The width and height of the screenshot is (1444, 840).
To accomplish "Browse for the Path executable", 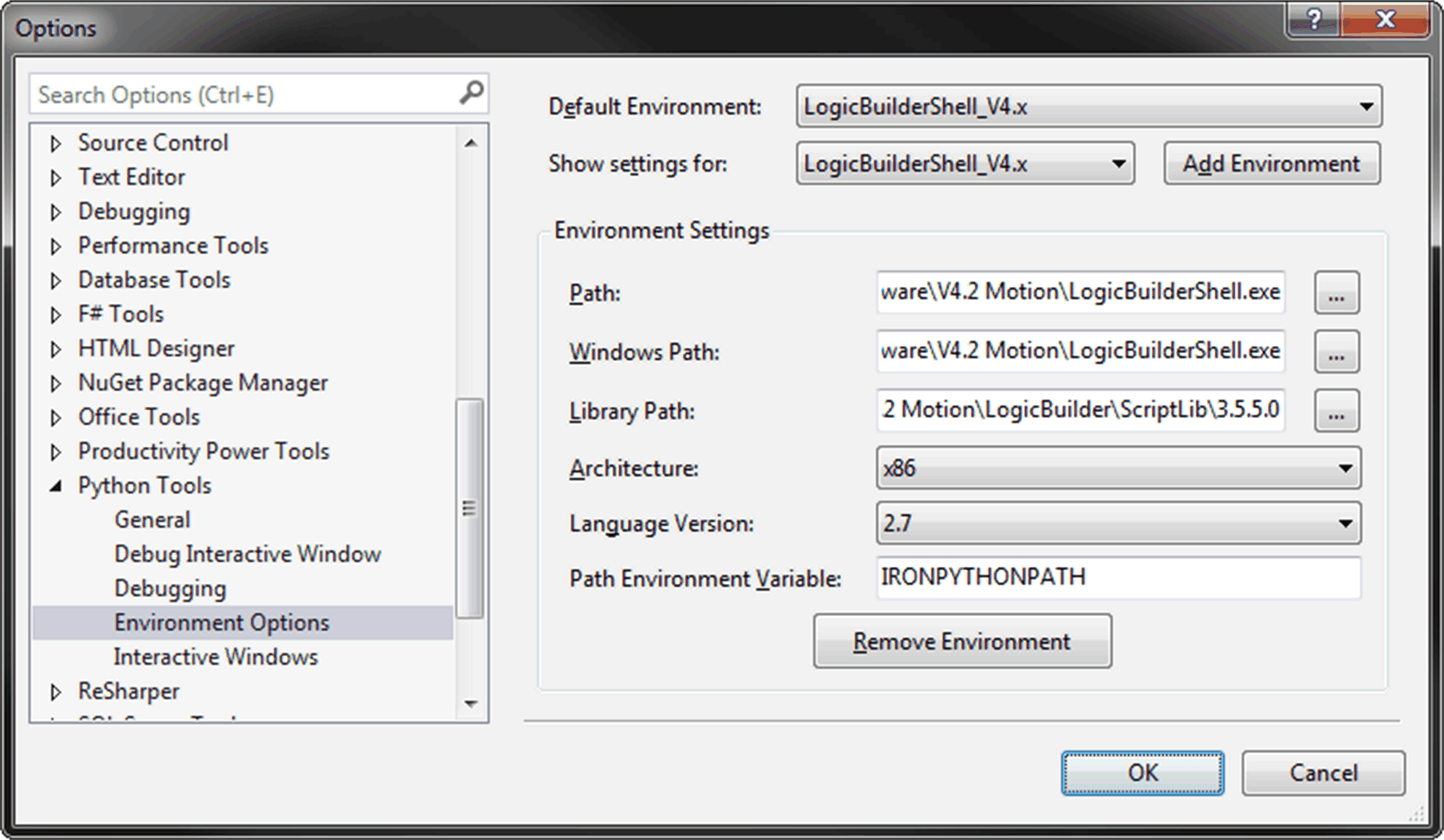I will tap(1336, 293).
